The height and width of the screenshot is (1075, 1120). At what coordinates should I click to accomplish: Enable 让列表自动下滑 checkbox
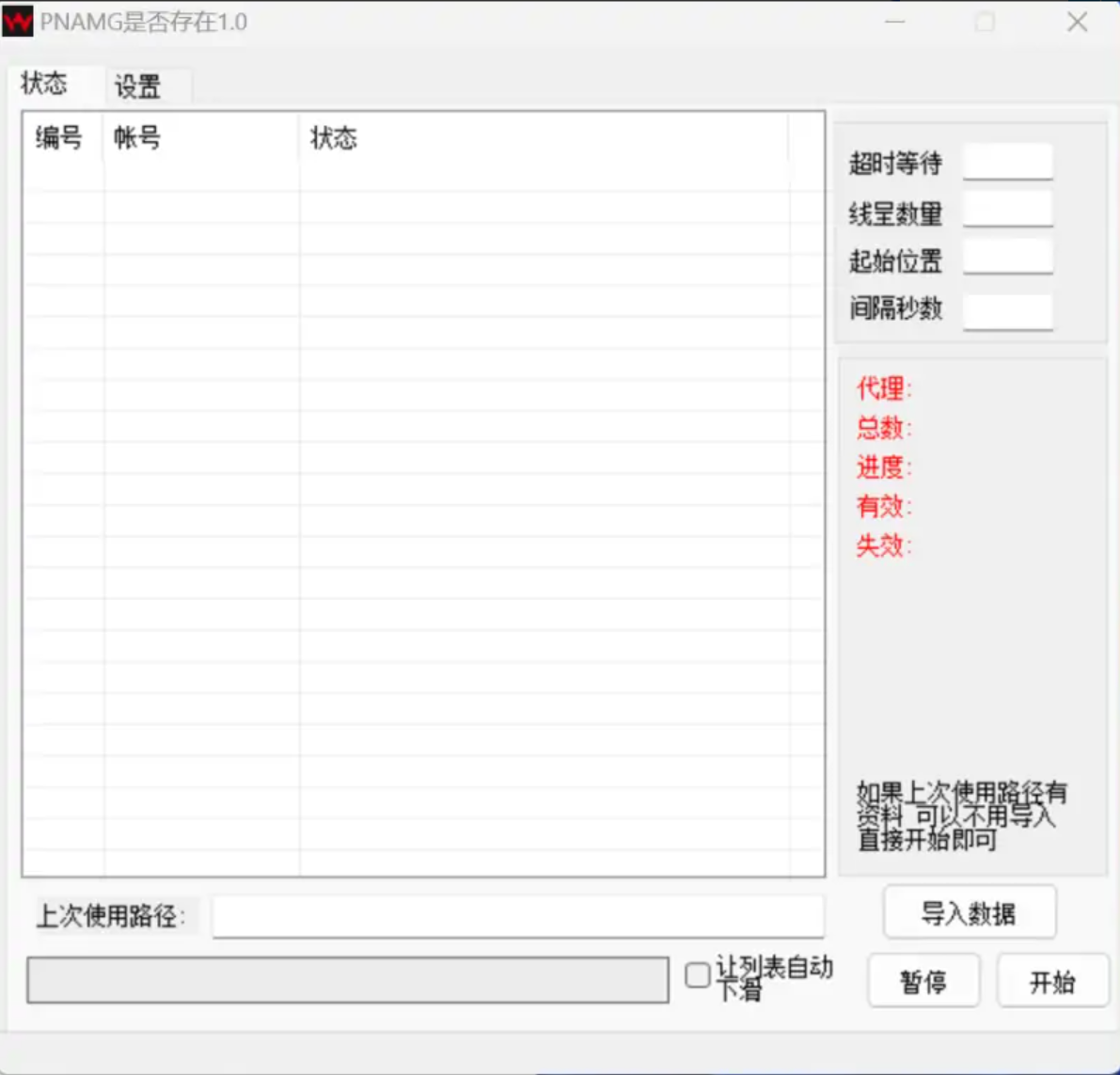point(697,975)
